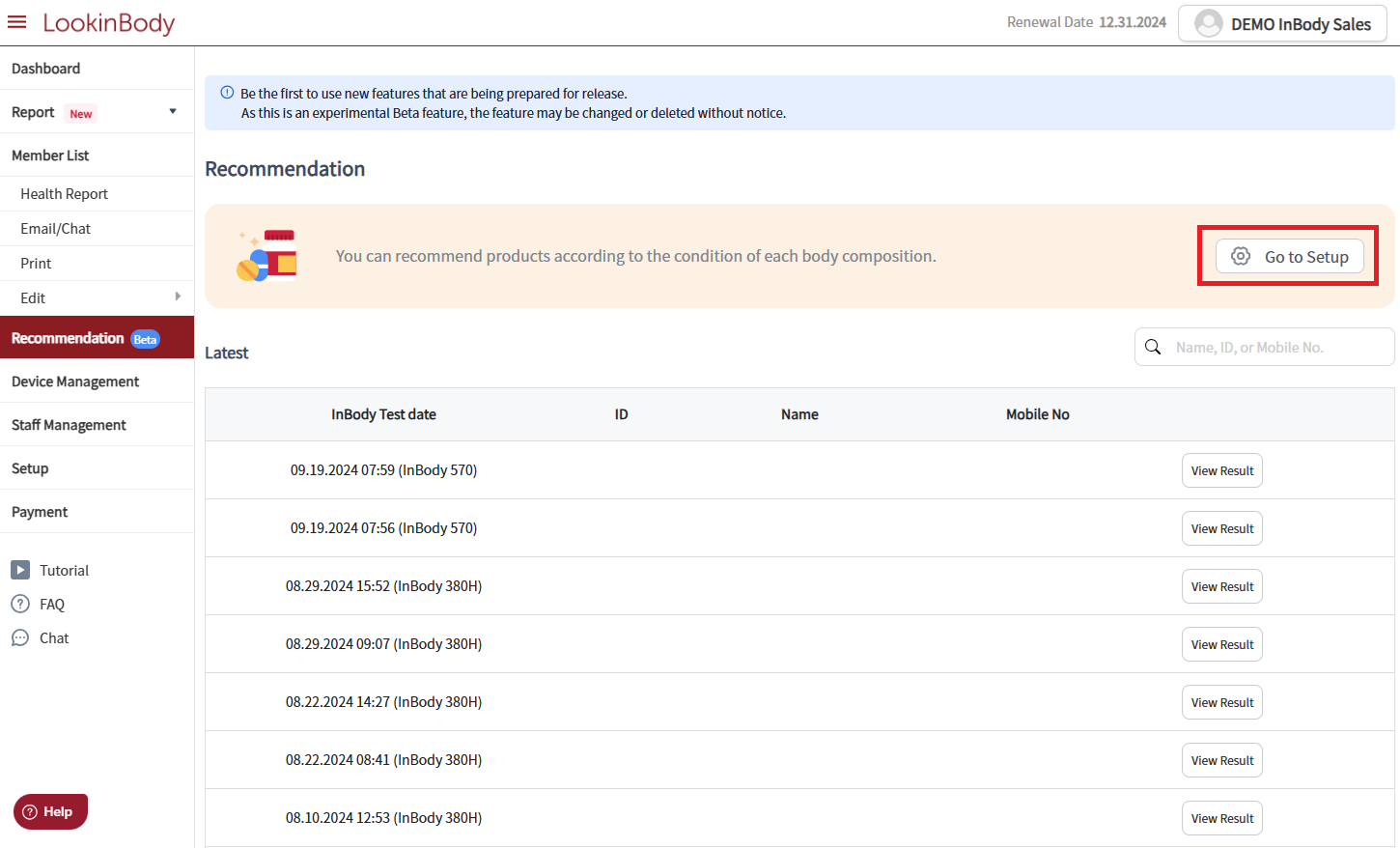Open Device Management in the sidebar

[97, 382]
